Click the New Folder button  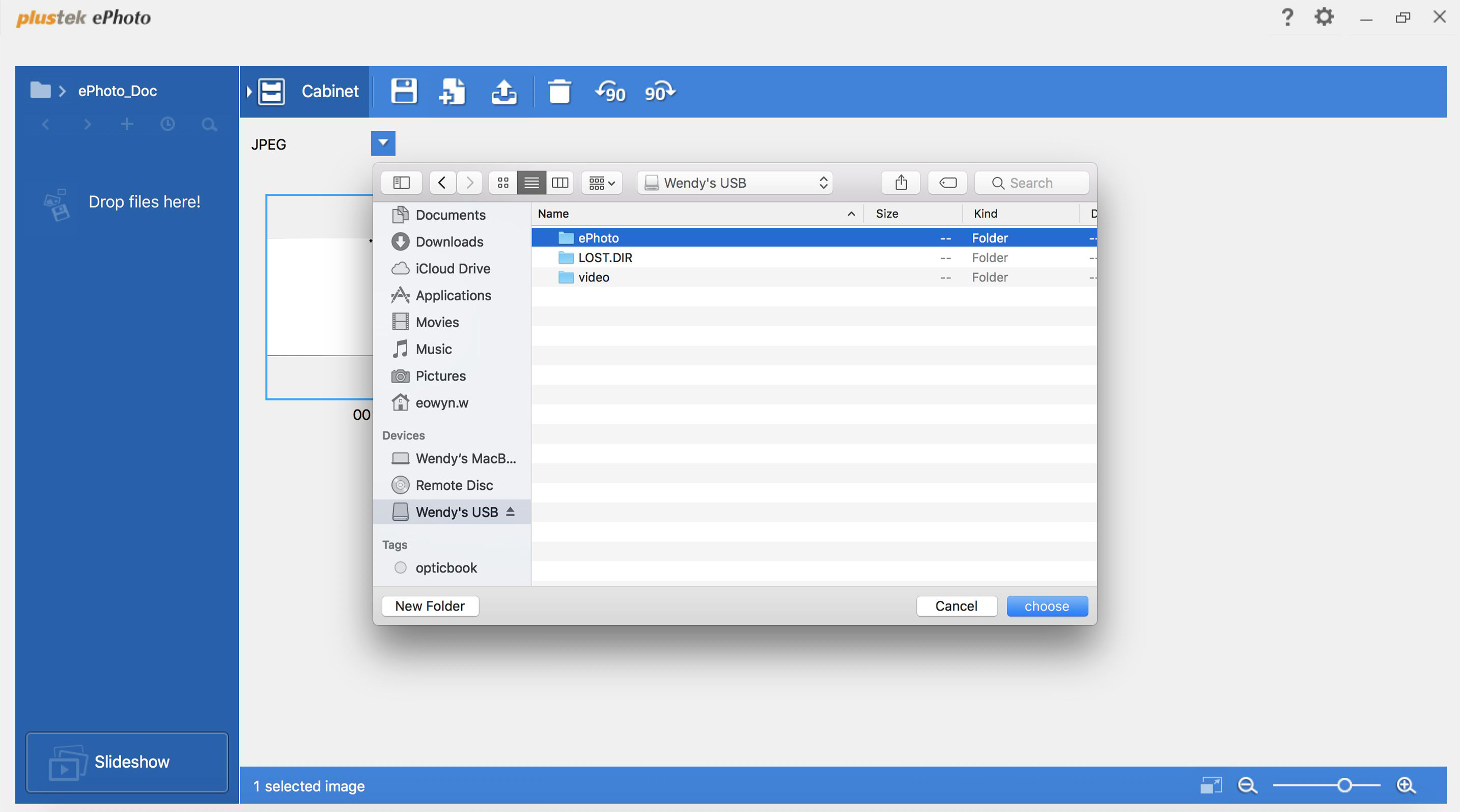[430, 606]
